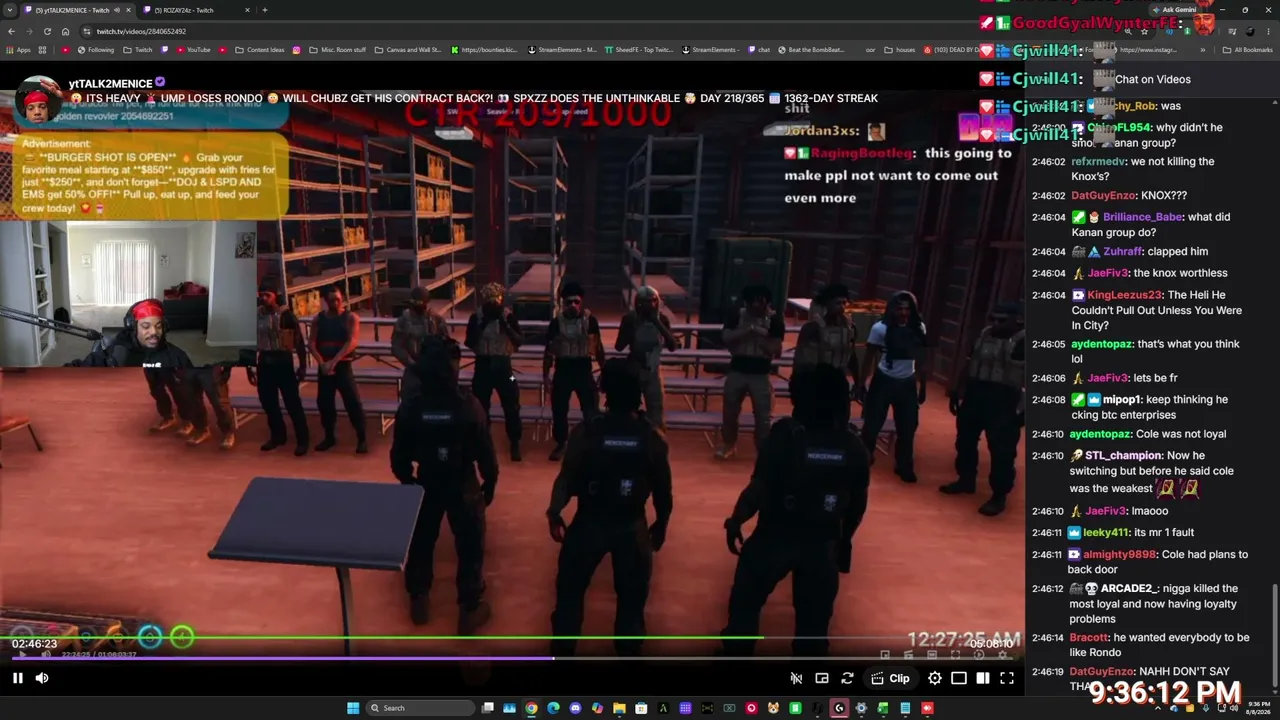The height and width of the screenshot is (720, 1280).
Task: Switch the video to fullscreen
Action: 1007,678
